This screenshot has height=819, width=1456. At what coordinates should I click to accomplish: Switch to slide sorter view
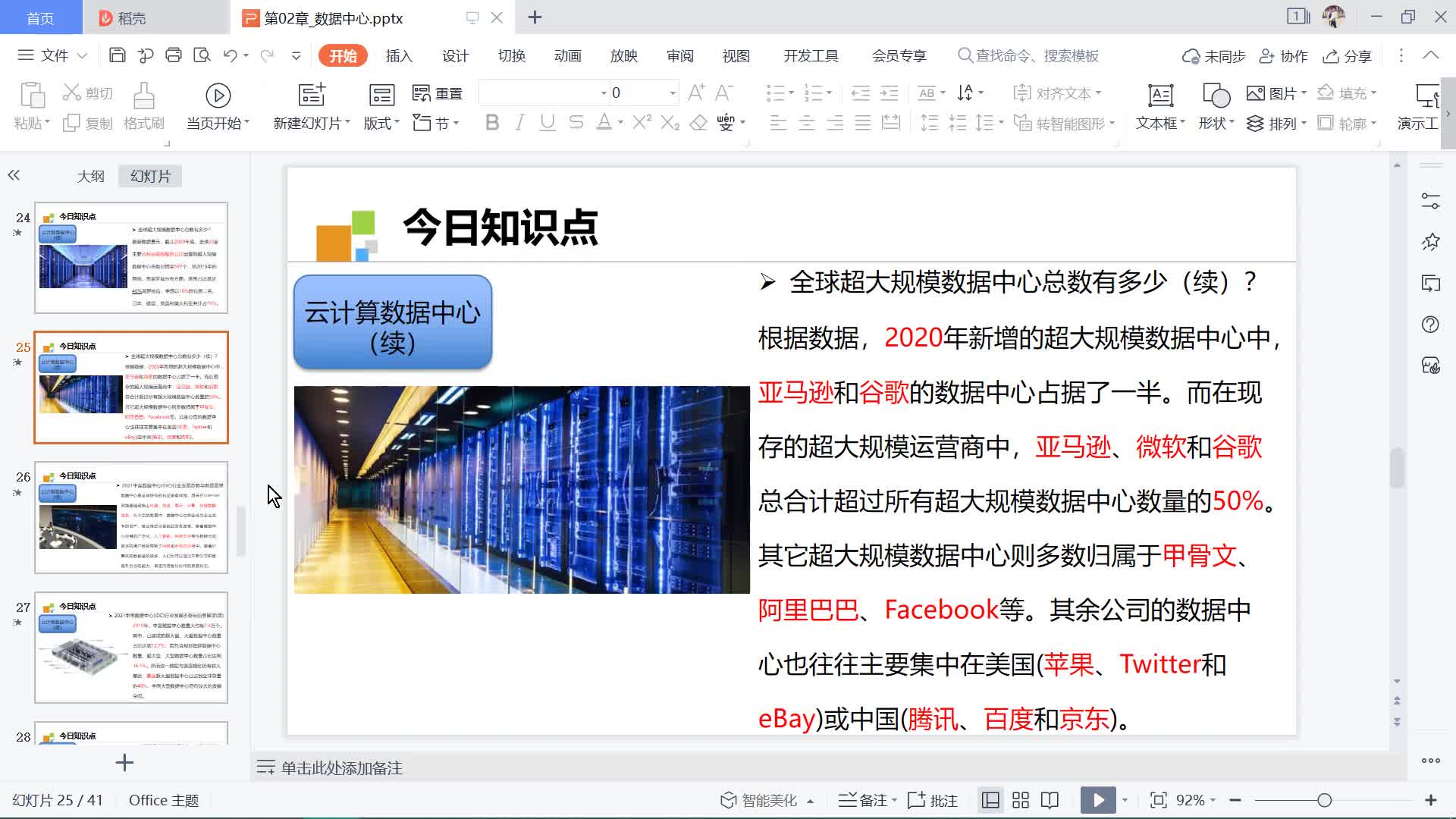pos(1021,800)
